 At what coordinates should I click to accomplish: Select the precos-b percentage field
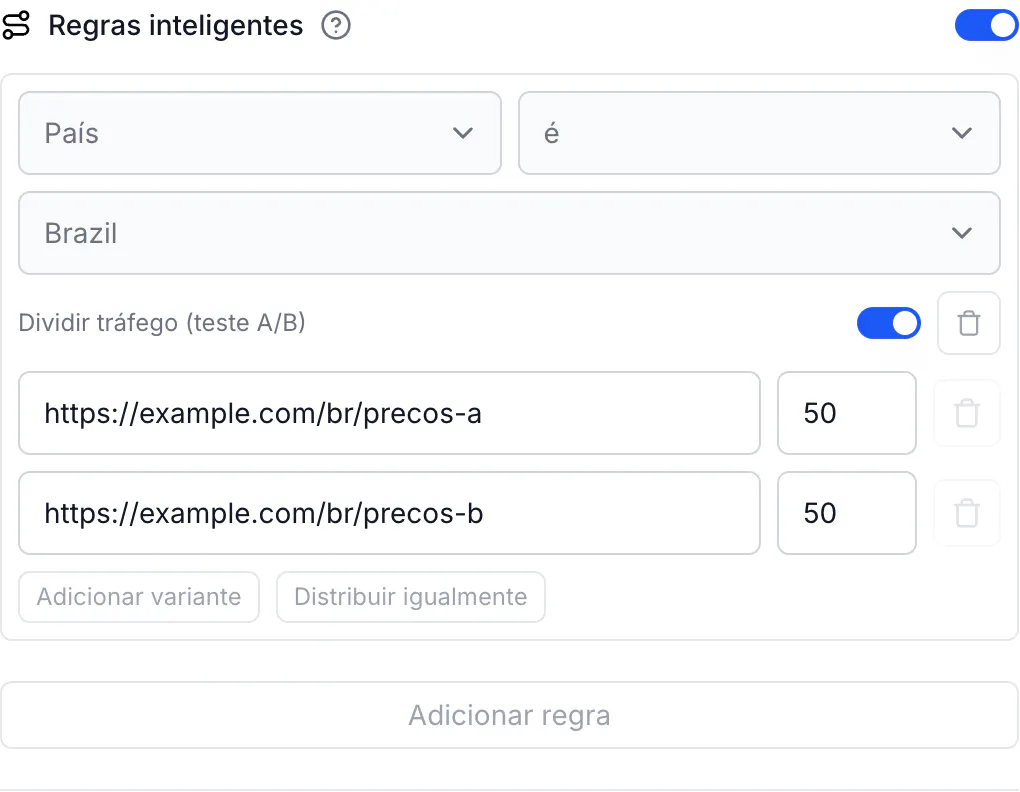coord(846,513)
